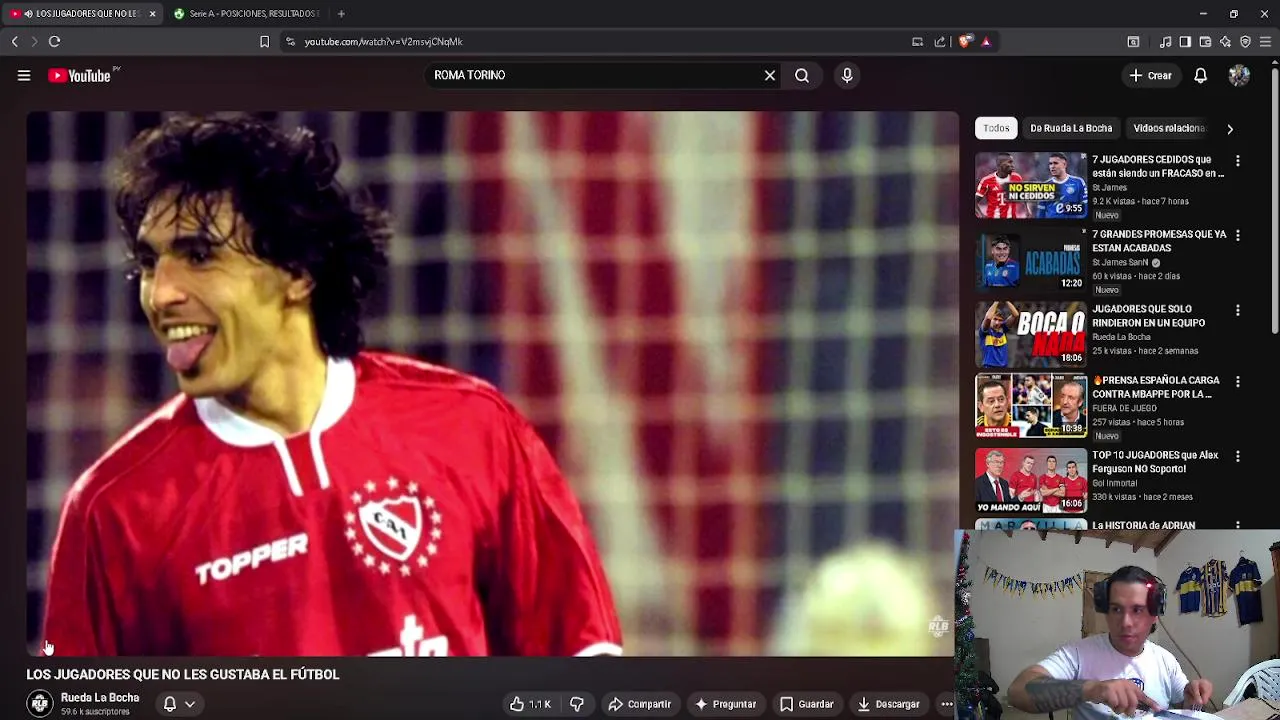1280x720 pixels.
Task: Open options for 7 Grandes Promesas video
Action: (x=1238, y=235)
